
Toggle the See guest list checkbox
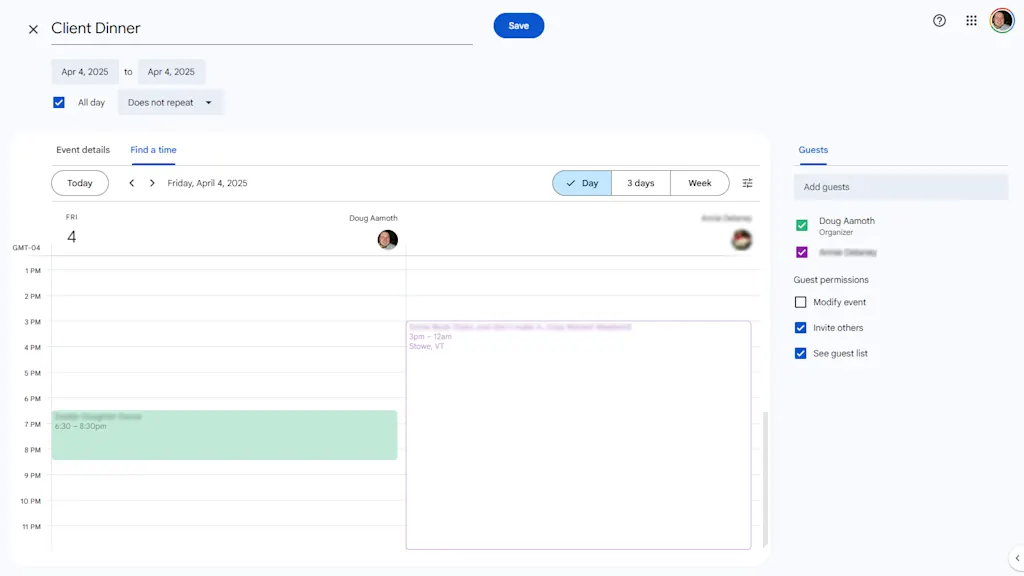(x=800, y=353)
